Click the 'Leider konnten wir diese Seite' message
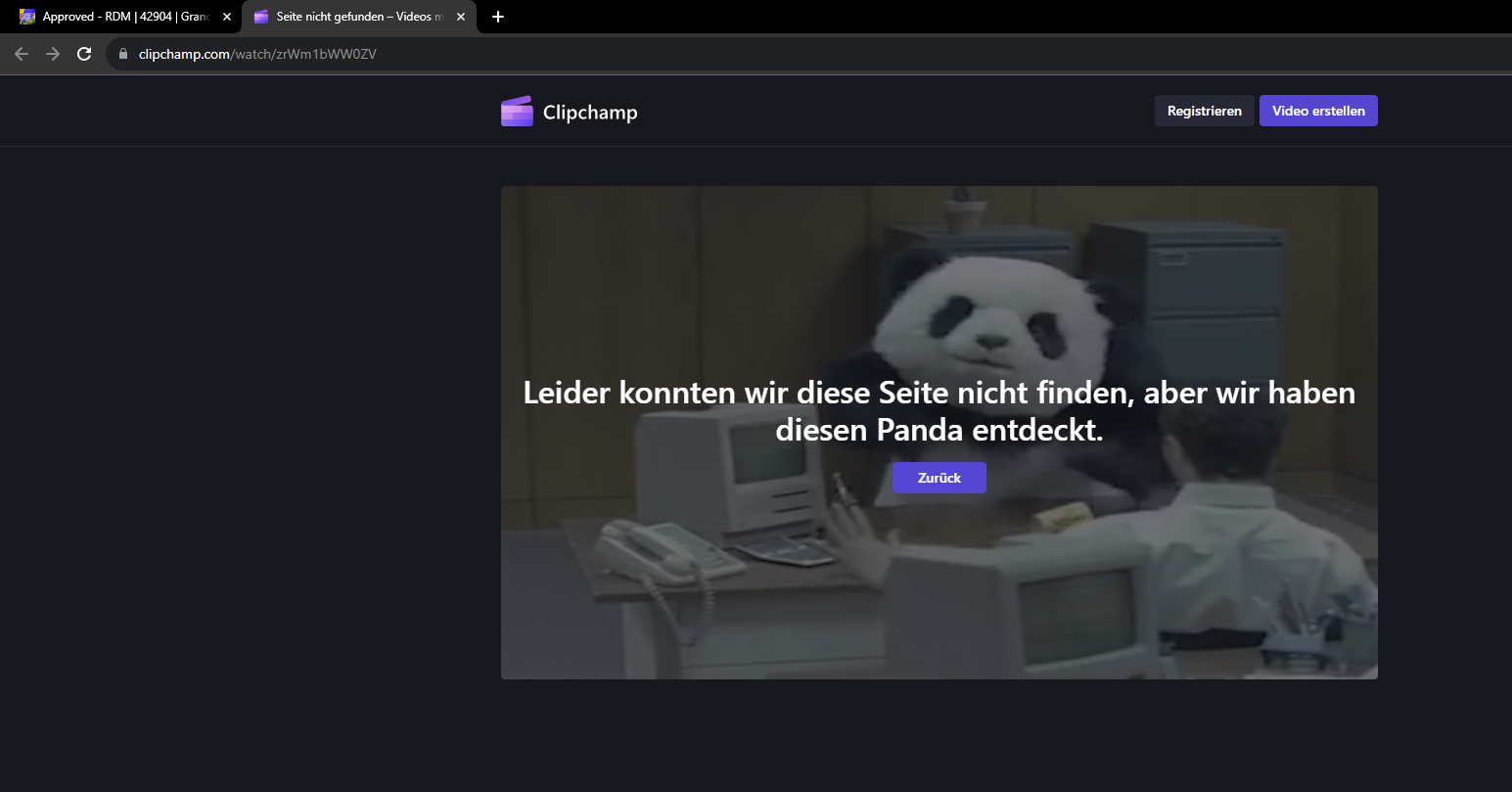 click(x=939, y=411)
